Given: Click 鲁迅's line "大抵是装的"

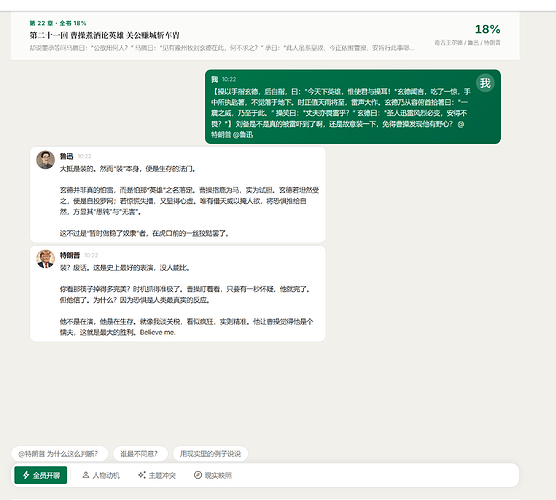Looking at the screenshot, I should point(127,168).
